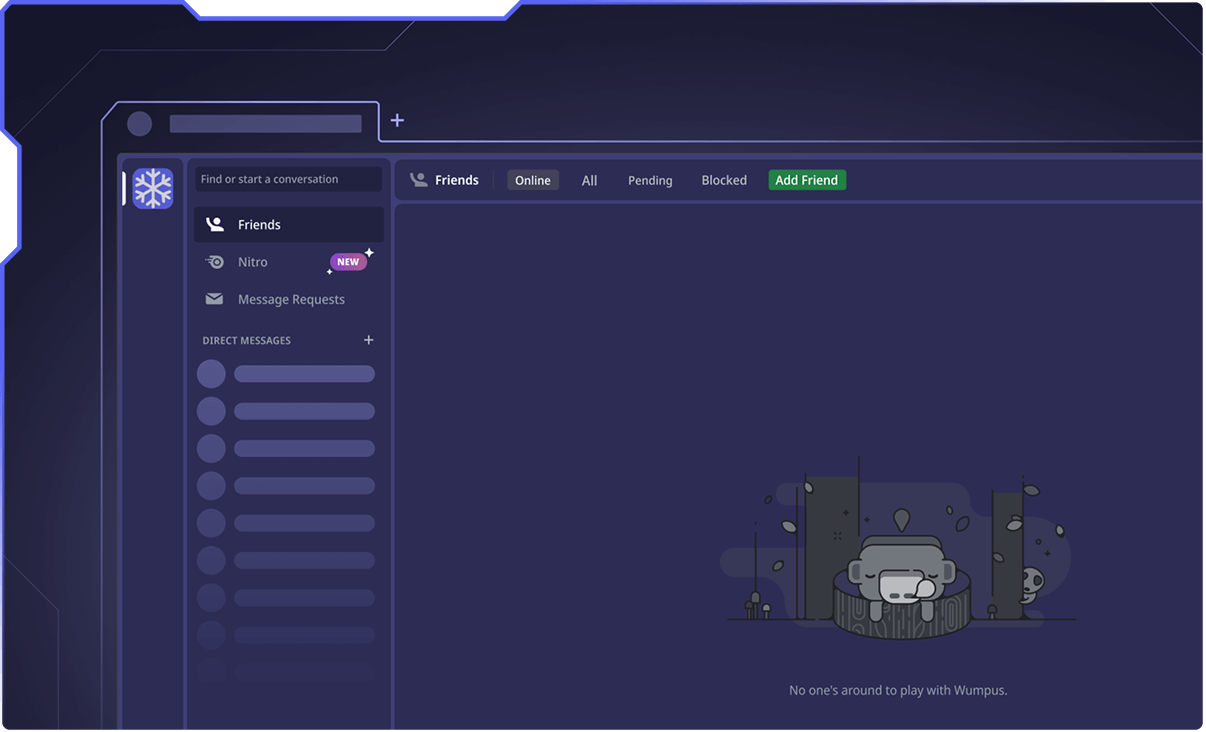
Task: Open Message Requests
Action: click(290, 298)
